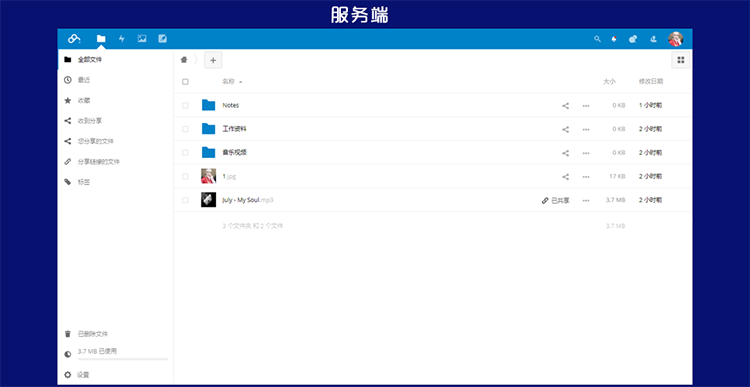This screenshot has height=387, width=750.
Task: Share the 工作资料 folder via share icon
Action: tap(565, 129)
